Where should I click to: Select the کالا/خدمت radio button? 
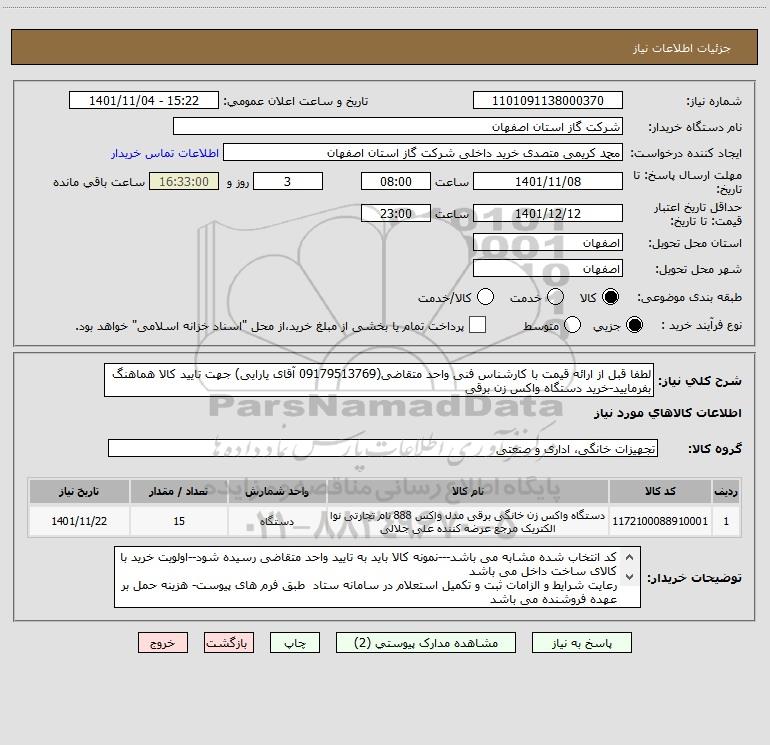click(486, 297)
